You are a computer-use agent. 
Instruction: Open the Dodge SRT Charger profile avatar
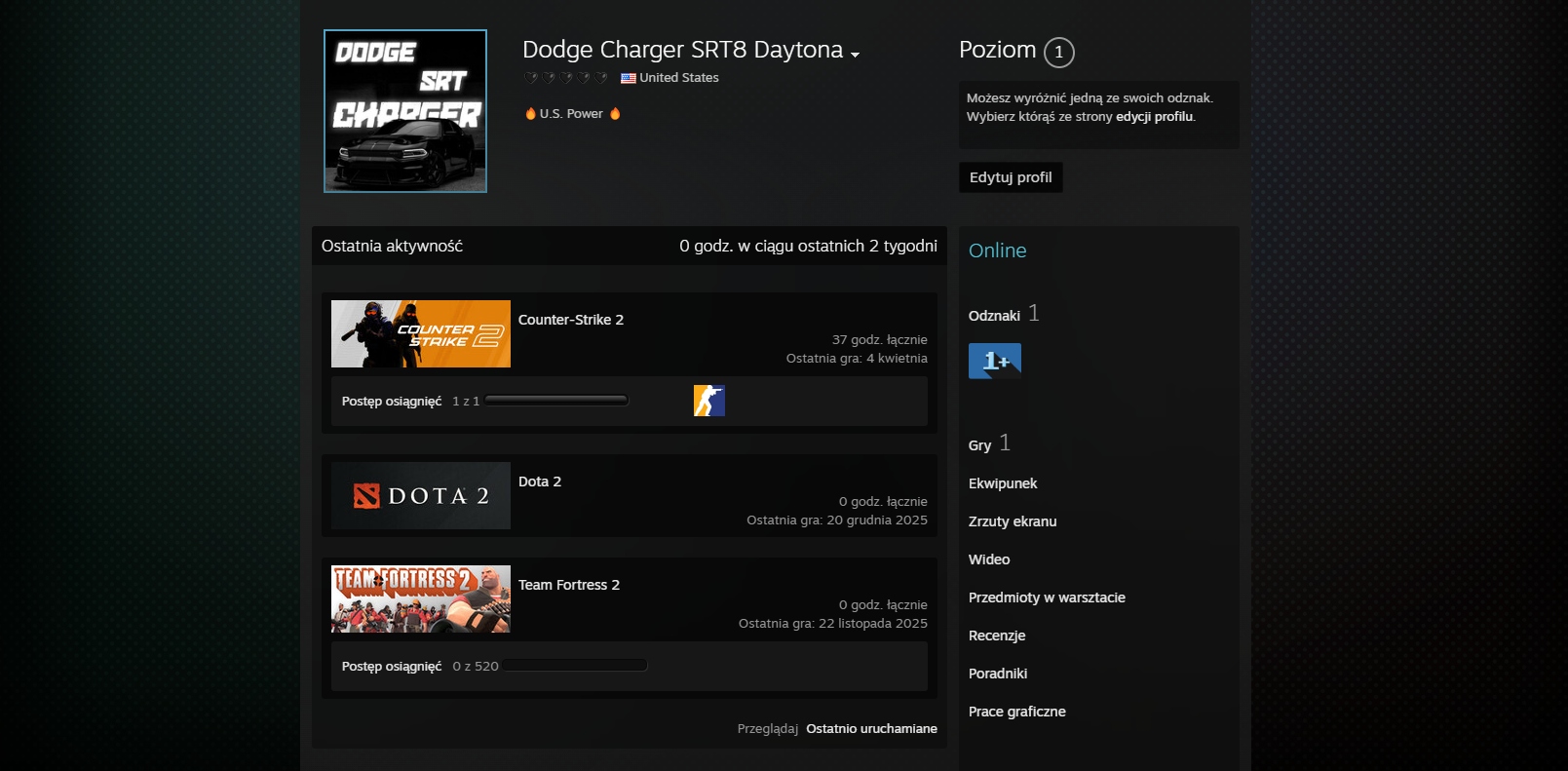pos(405,111)
